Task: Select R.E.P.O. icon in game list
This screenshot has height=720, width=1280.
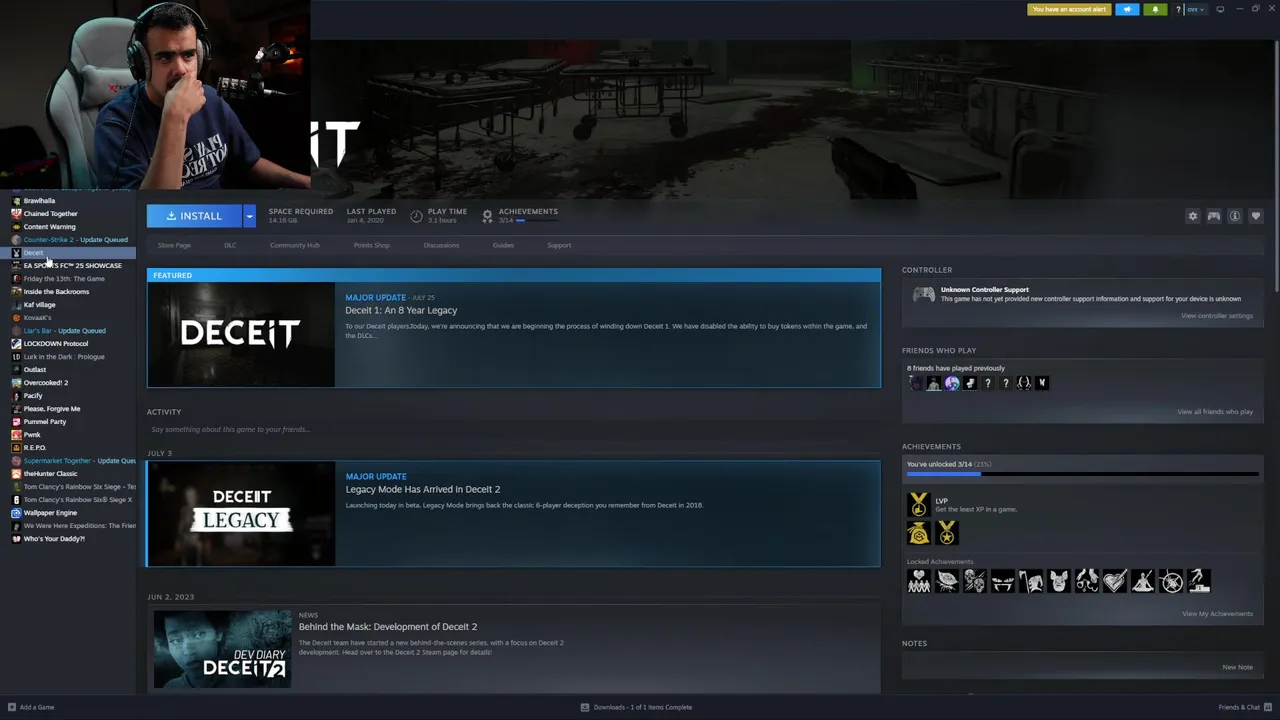Action: (16, 448)
